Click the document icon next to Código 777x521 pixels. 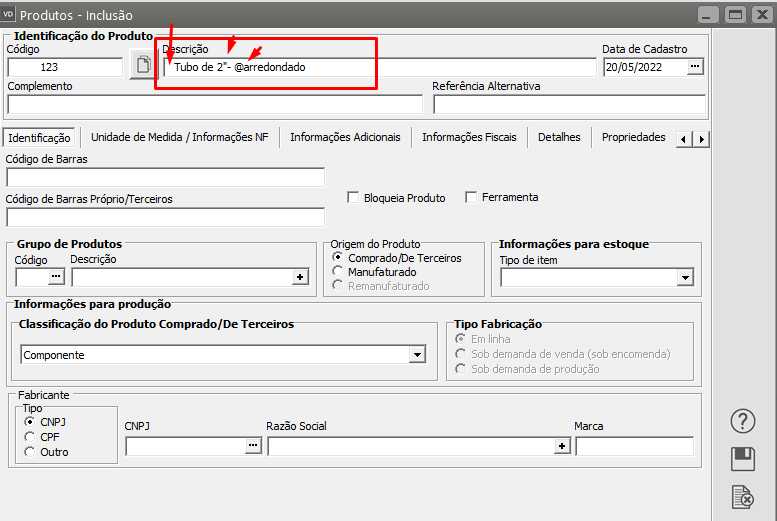click(x=143, y=67)
